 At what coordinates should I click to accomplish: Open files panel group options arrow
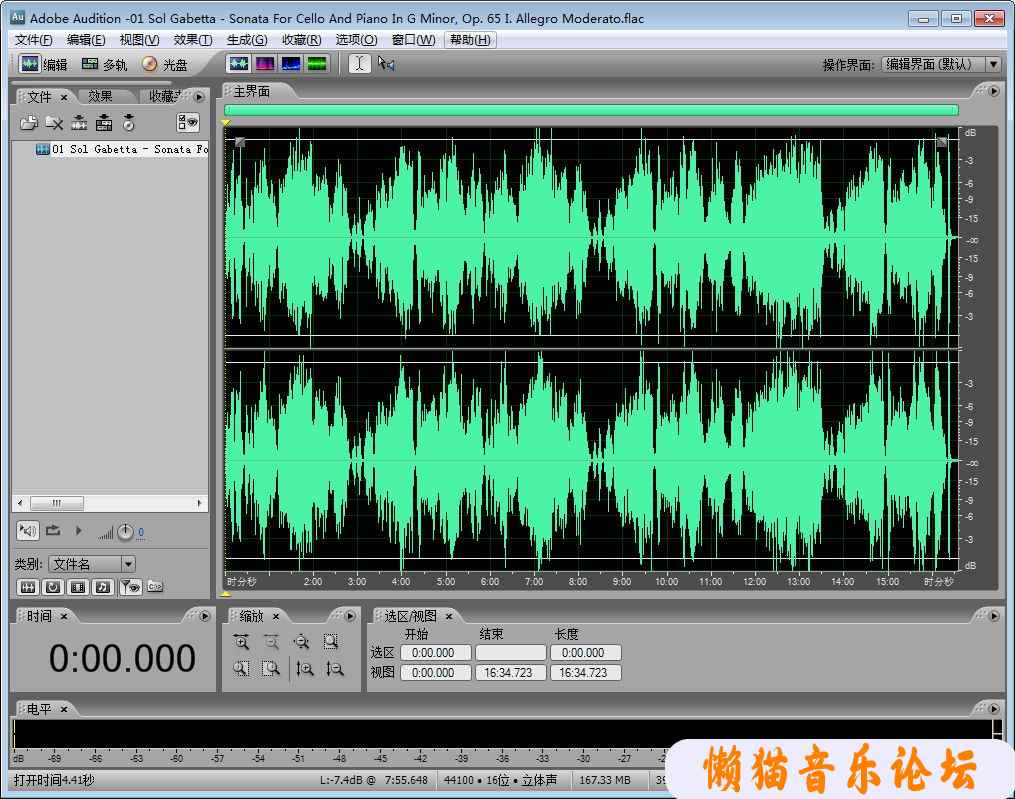[199, 96]
